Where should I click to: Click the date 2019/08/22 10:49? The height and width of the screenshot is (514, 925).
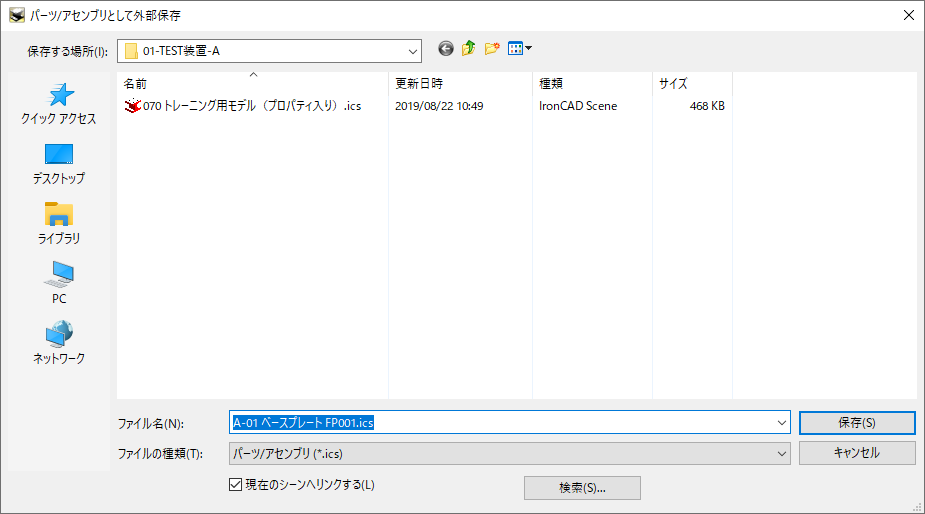click(439, 106)
